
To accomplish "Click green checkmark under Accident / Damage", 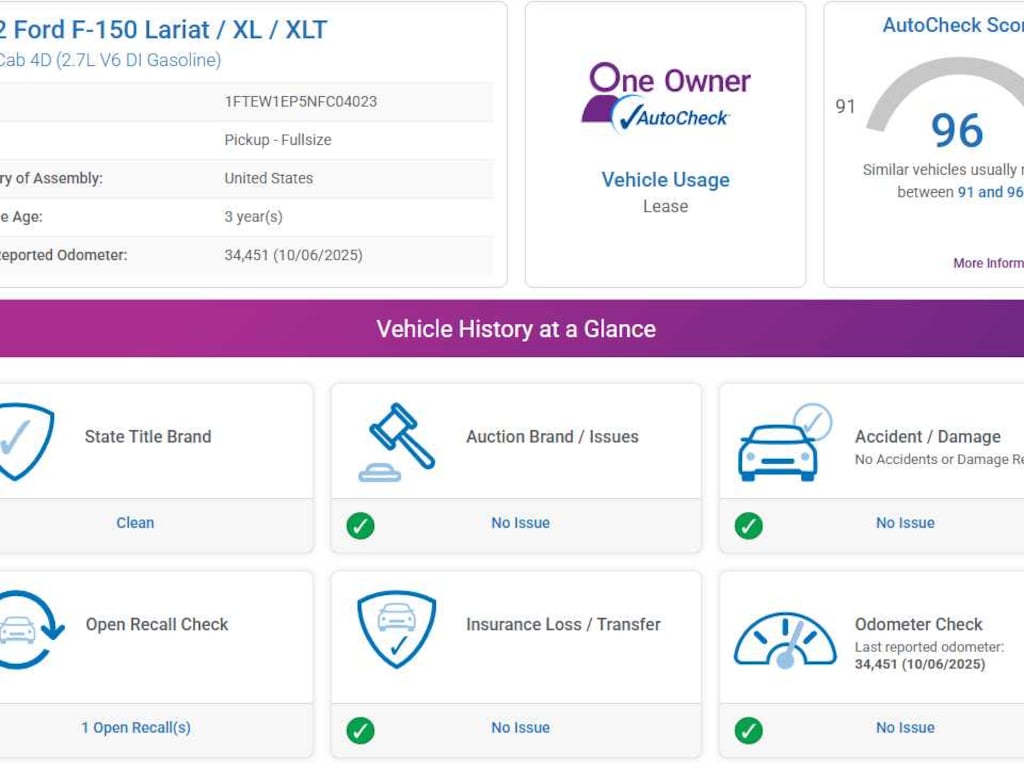I will coord(748,525).
